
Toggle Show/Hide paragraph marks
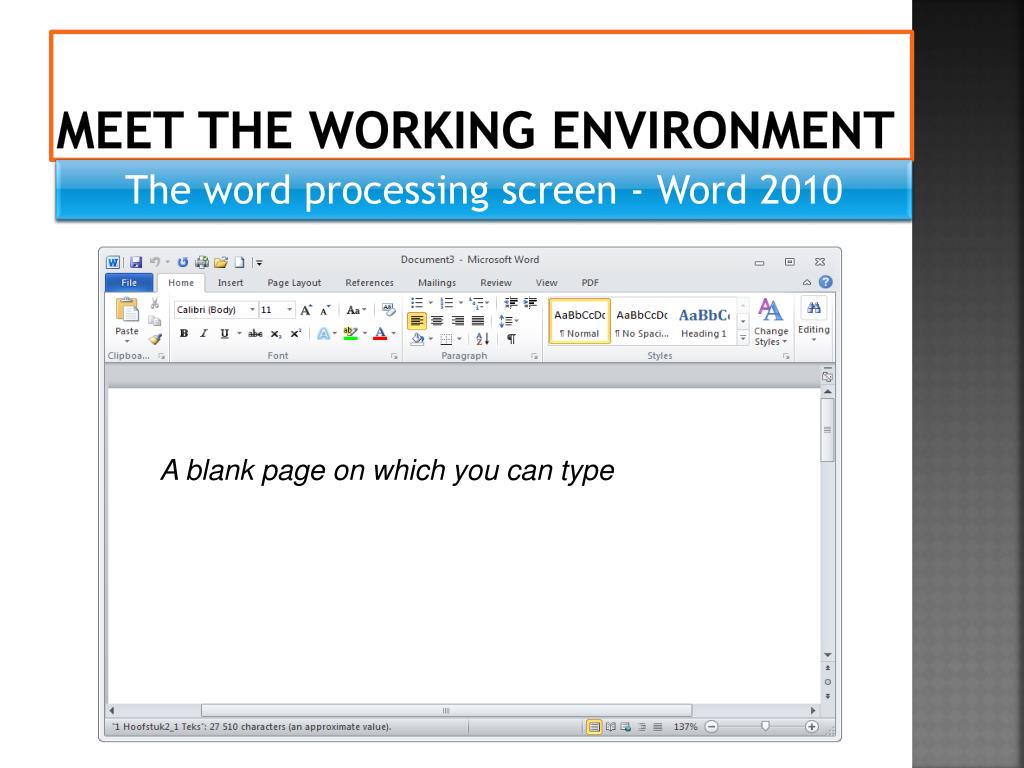[x=511, y=339]
